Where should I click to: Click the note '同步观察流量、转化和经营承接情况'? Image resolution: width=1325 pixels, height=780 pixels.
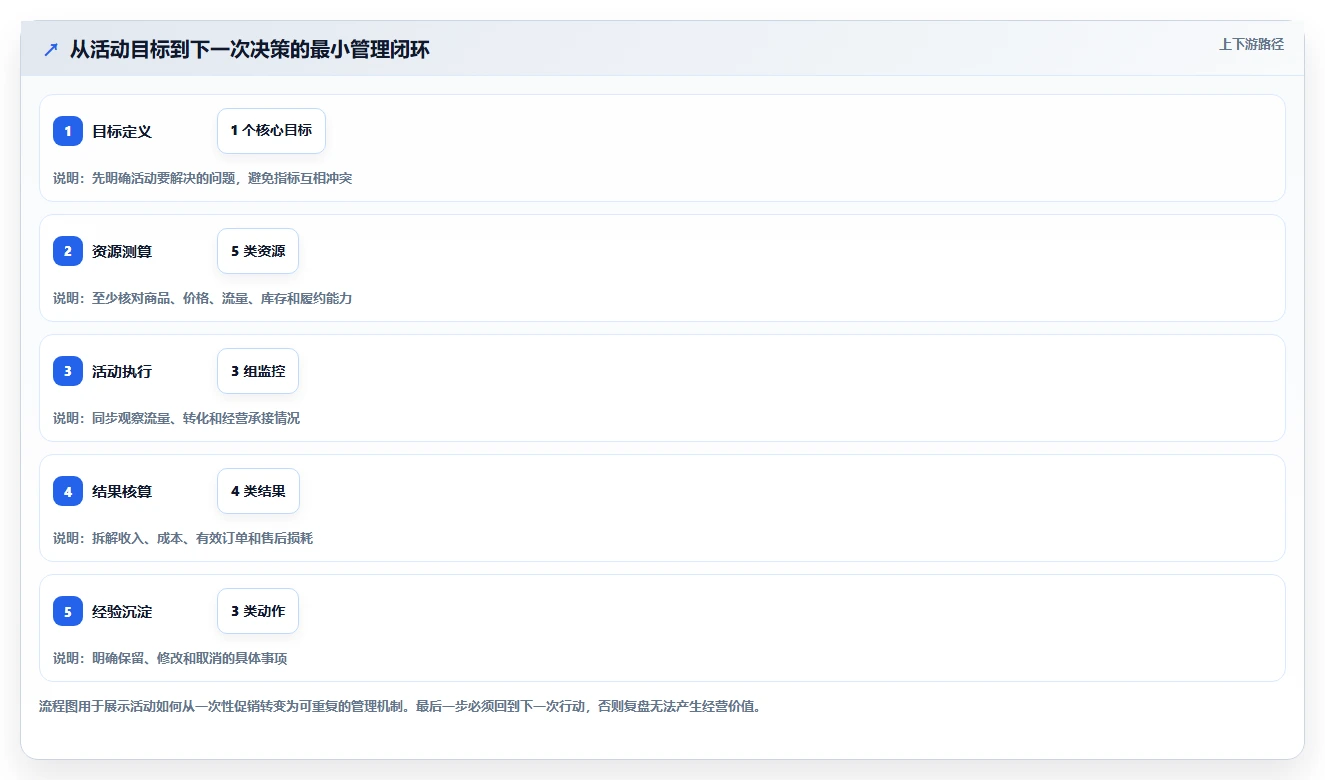coord(176,418)
